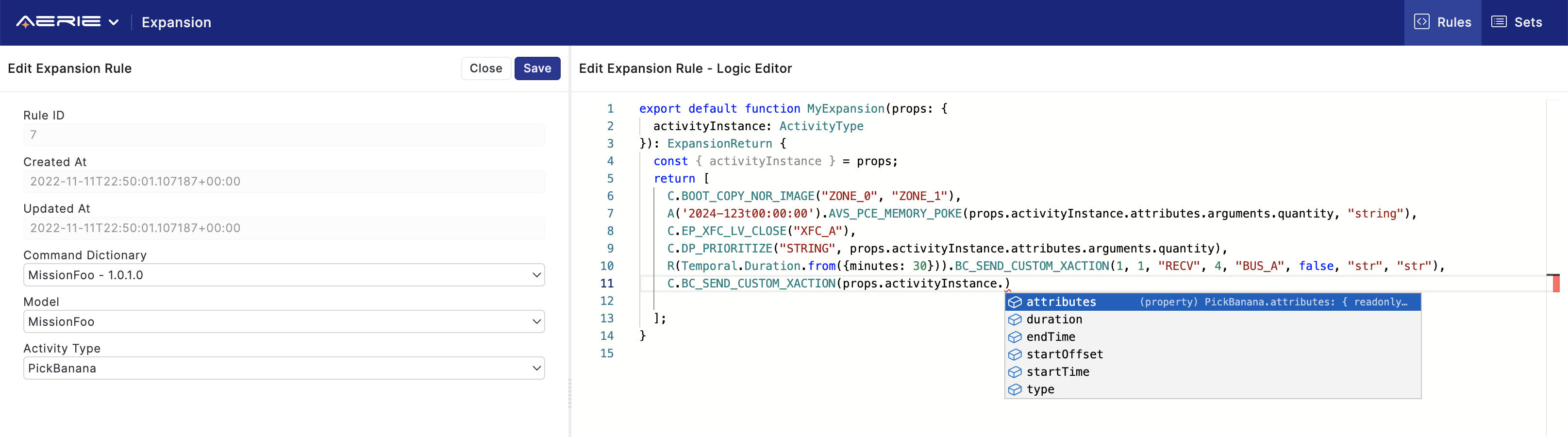Click the property icon beside duration suggestion

pos(1015,319)
